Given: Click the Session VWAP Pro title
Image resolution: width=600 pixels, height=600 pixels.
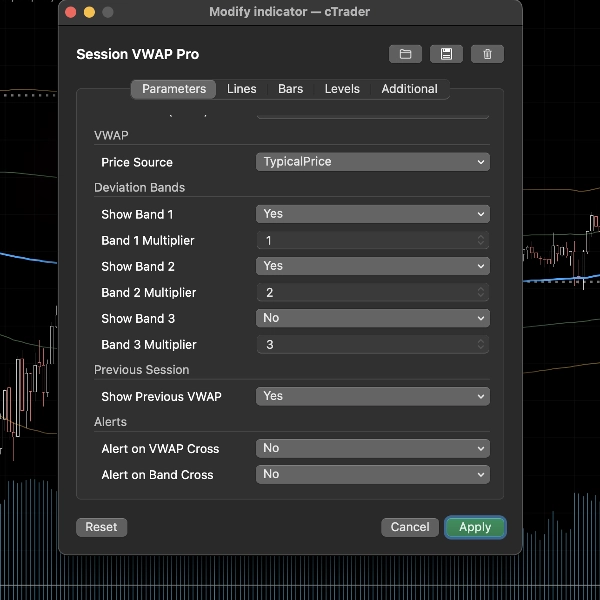Looking at the screenshot, I should click(138, 54).
